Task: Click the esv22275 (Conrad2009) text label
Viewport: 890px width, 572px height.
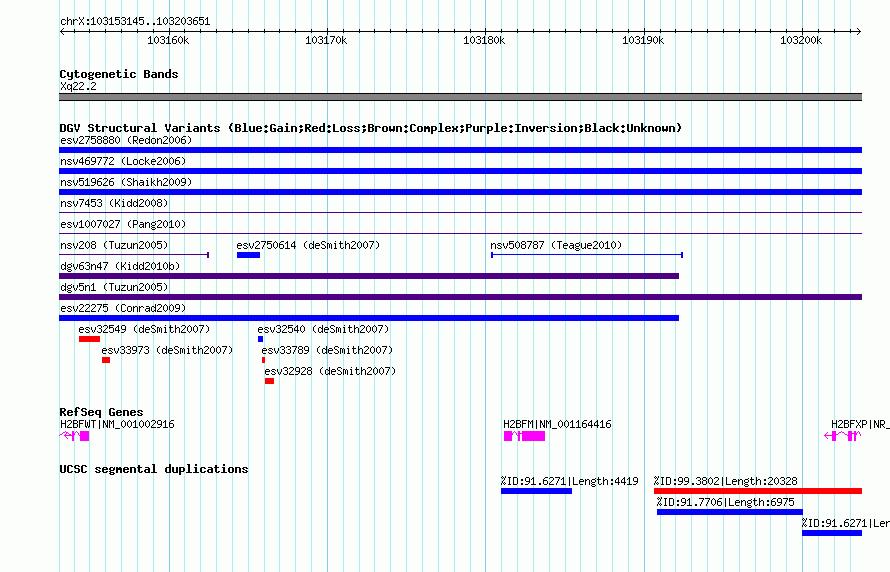Action: point(123,308)
